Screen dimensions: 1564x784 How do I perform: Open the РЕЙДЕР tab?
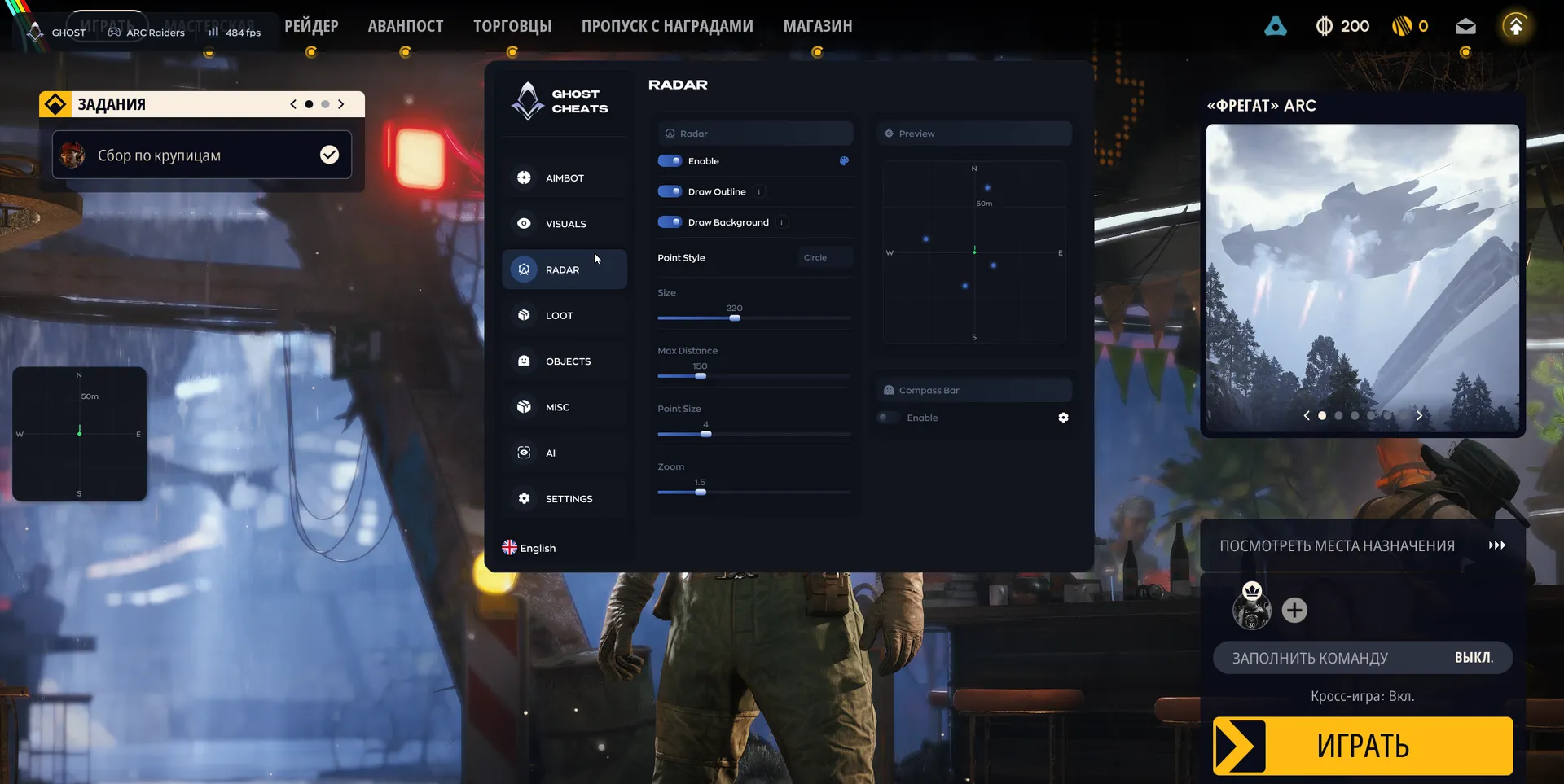[x=311, y=26]
